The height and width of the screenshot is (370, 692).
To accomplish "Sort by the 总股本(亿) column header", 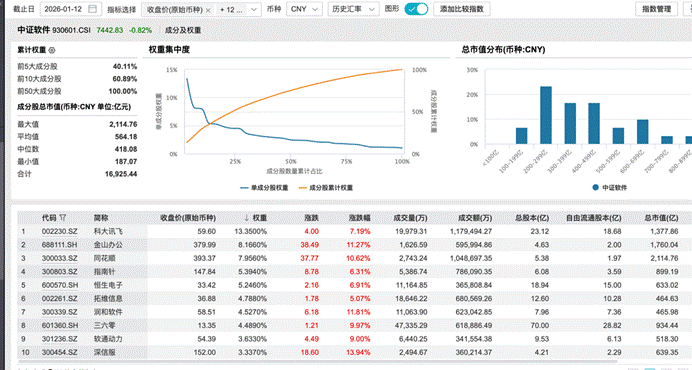I will (532, 218).
